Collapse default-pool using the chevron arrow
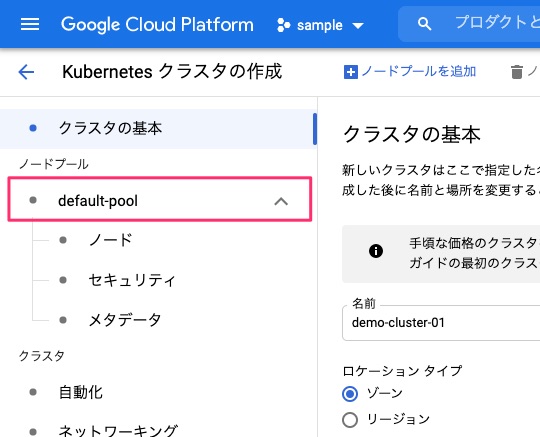The width and height of the screenshot is (540, 437). point(281,201)
